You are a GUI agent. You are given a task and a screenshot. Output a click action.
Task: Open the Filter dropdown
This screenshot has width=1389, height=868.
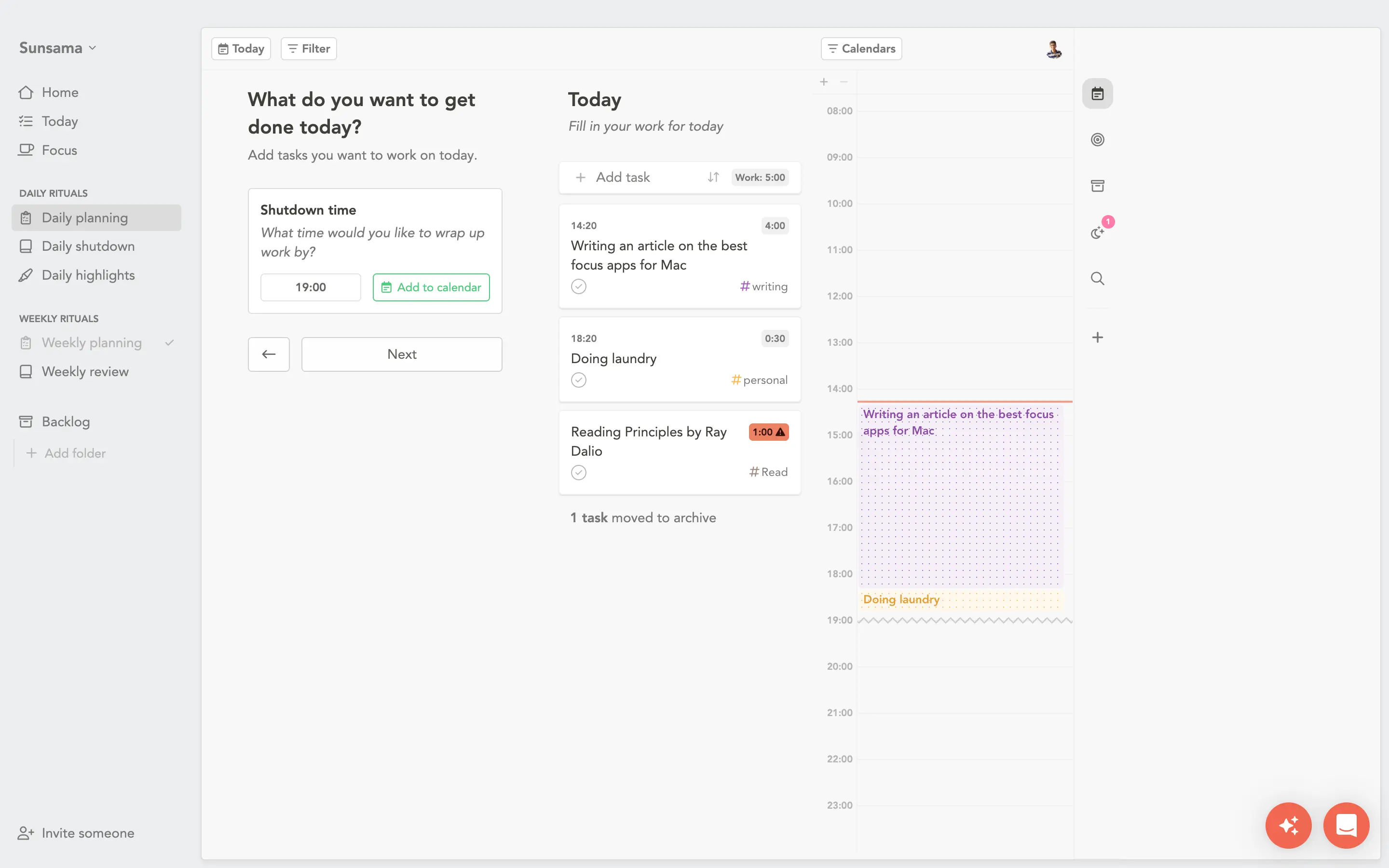309,49
